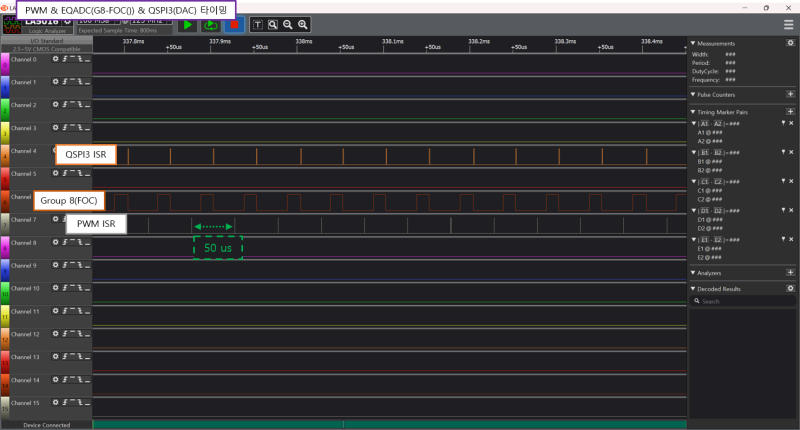This screenshot has width=800, height=430.
Task: Open the hamburger menu at top right
Action: pos(789,24)
